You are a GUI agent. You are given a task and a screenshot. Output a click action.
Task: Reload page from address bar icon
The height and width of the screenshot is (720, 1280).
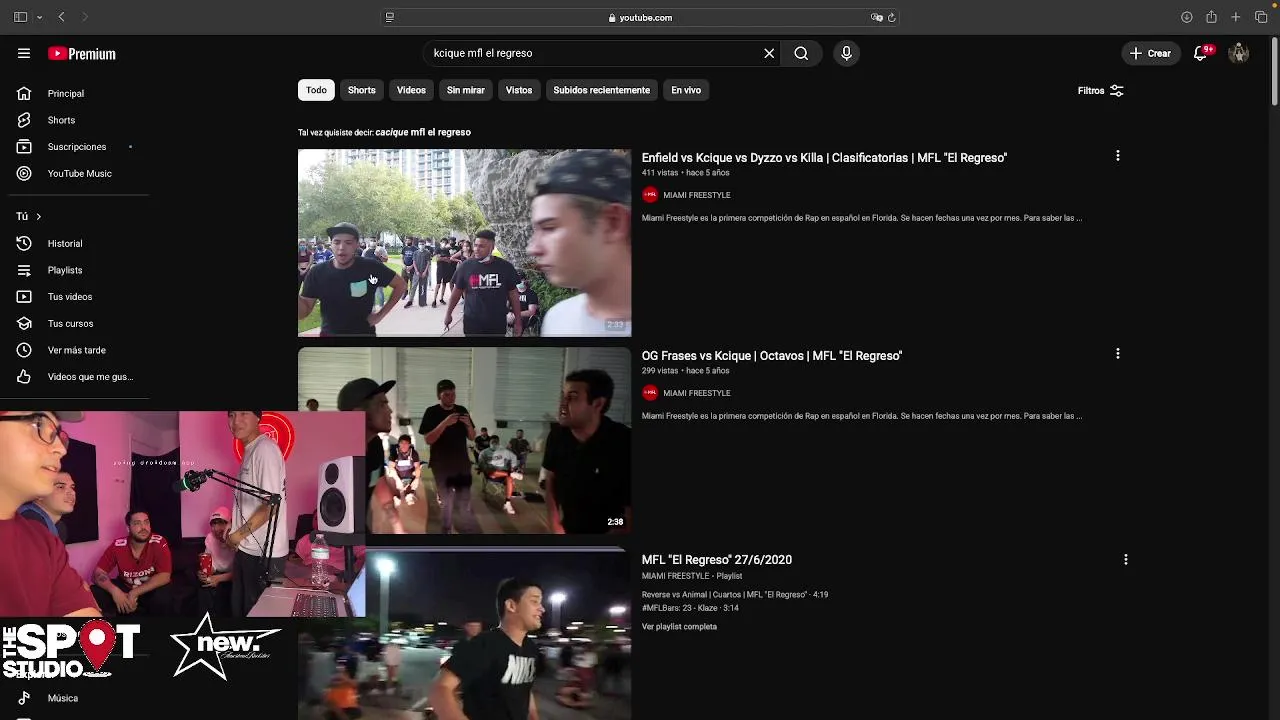click(891, 17)
